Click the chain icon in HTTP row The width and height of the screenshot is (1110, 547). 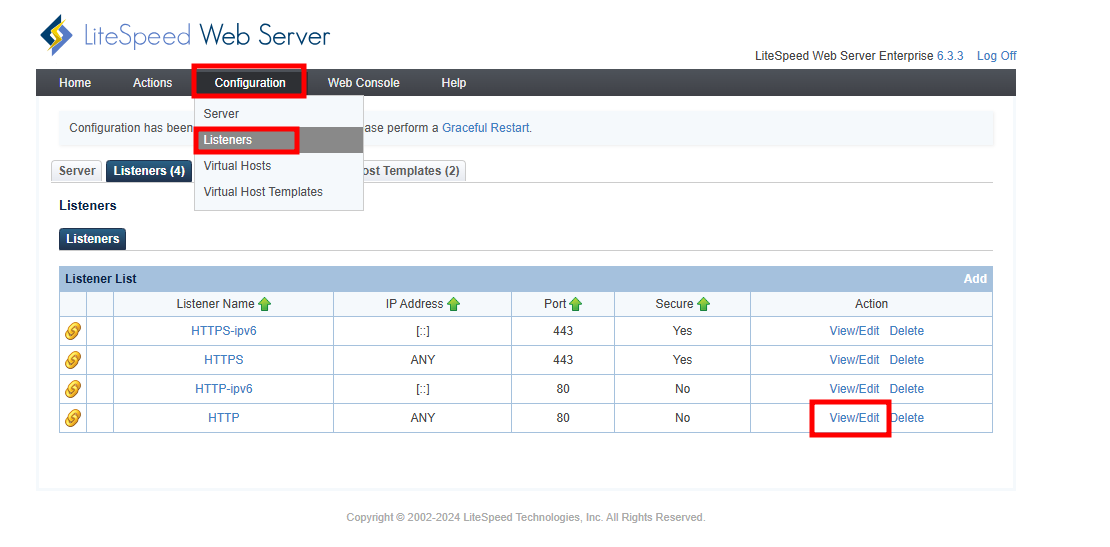coord(73,418)
